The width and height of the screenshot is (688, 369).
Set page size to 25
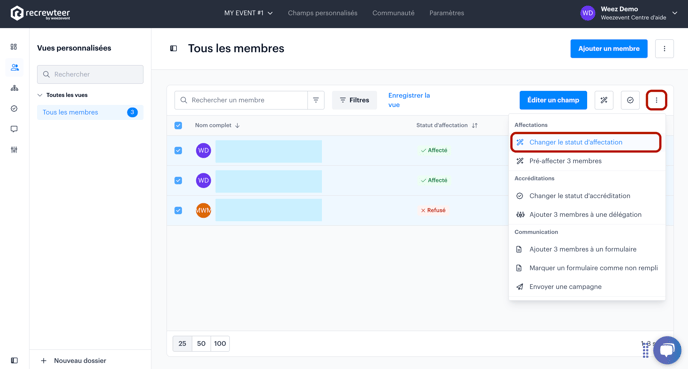[x=182, y=344]
